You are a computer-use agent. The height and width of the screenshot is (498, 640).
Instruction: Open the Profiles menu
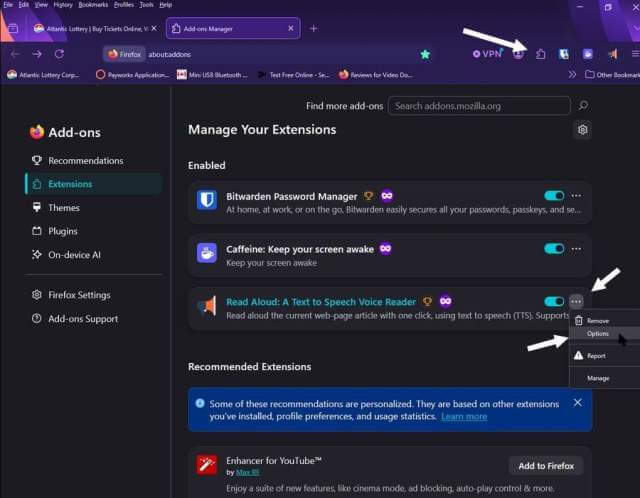[x=124, y=5]
